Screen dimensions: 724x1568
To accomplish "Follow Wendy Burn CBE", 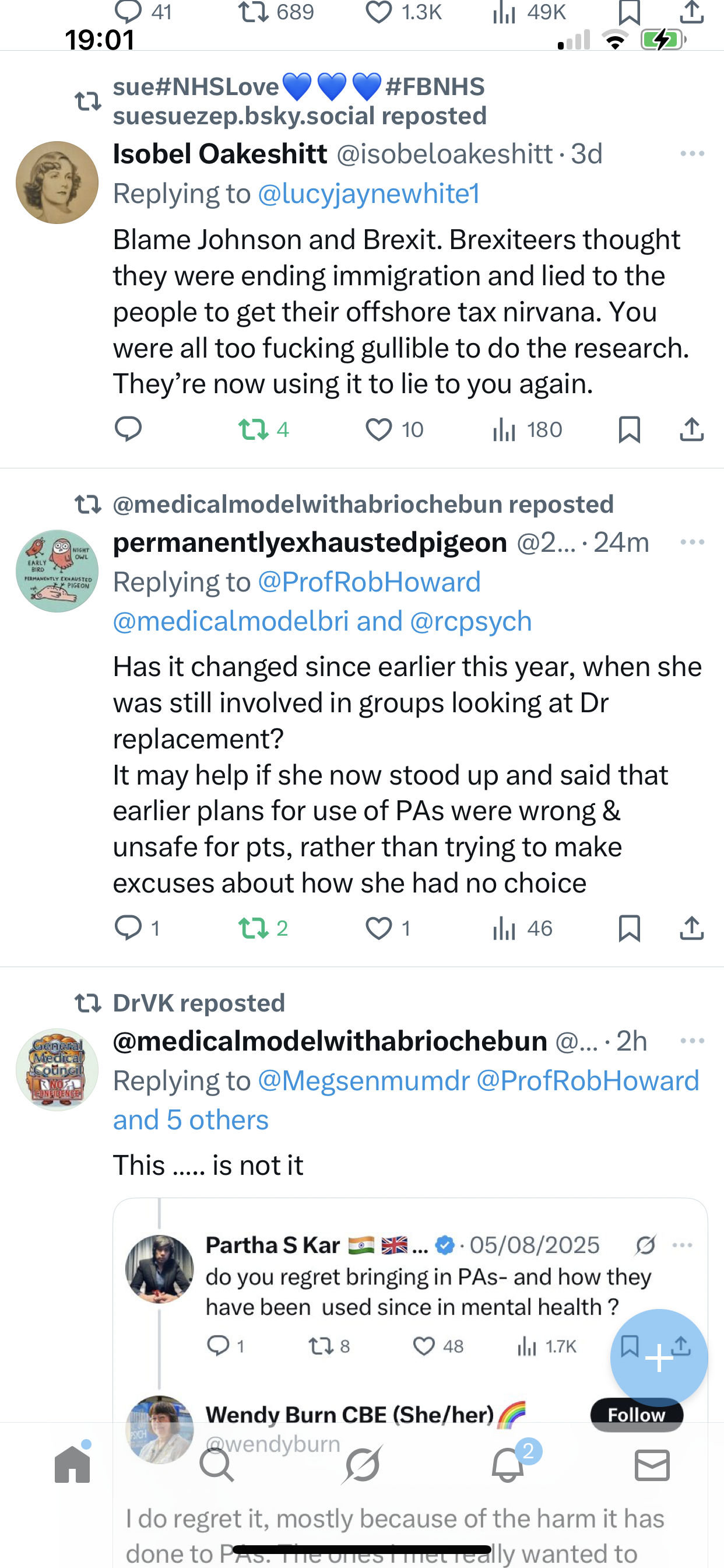I will [637, 1414].
